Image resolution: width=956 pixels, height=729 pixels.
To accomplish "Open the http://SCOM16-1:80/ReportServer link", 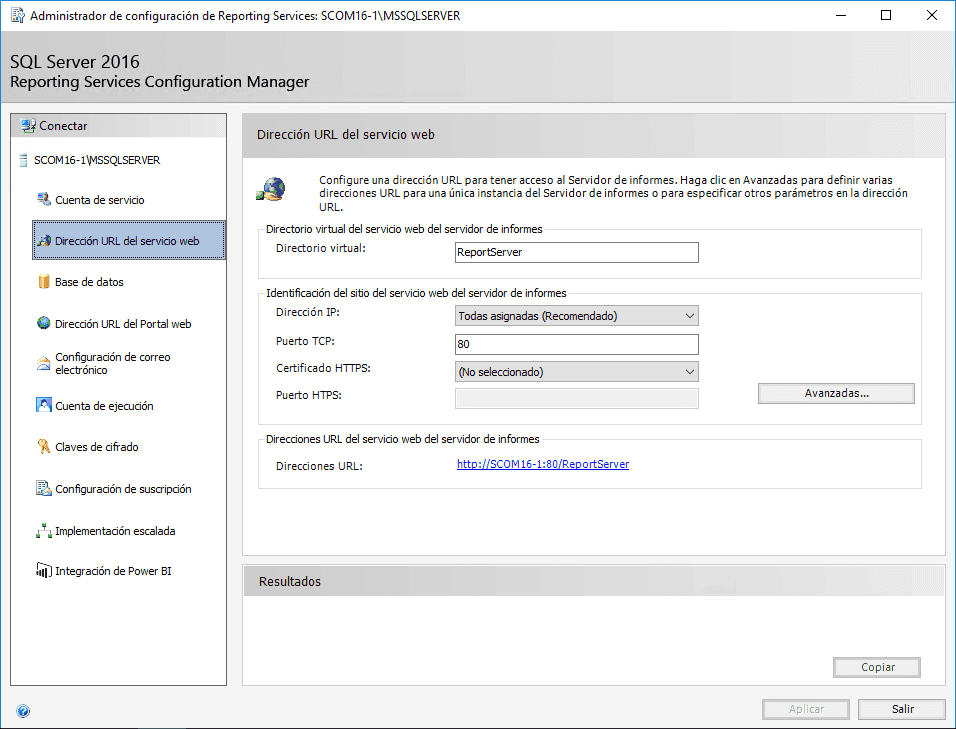I will (543, 464).
